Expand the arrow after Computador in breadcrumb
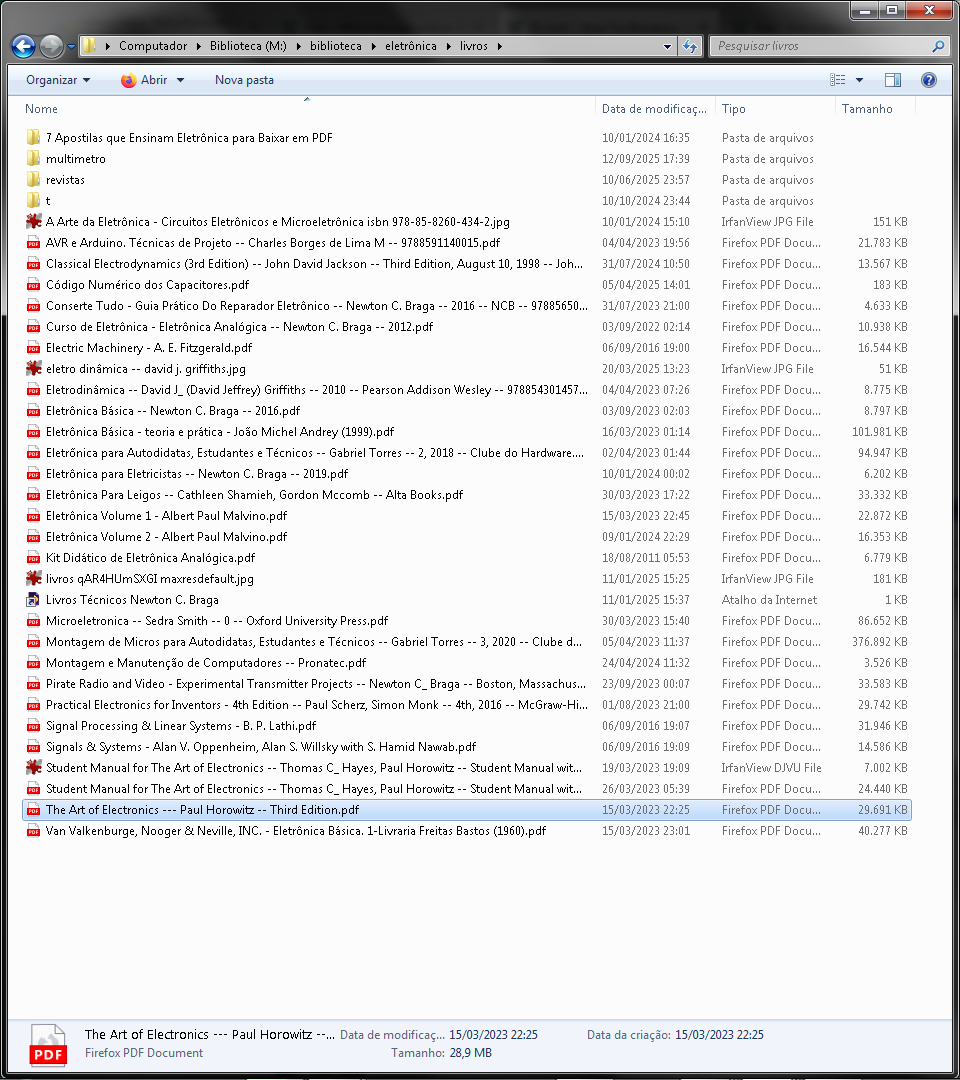The image size is (960, 1080). [x=198, y=46]
